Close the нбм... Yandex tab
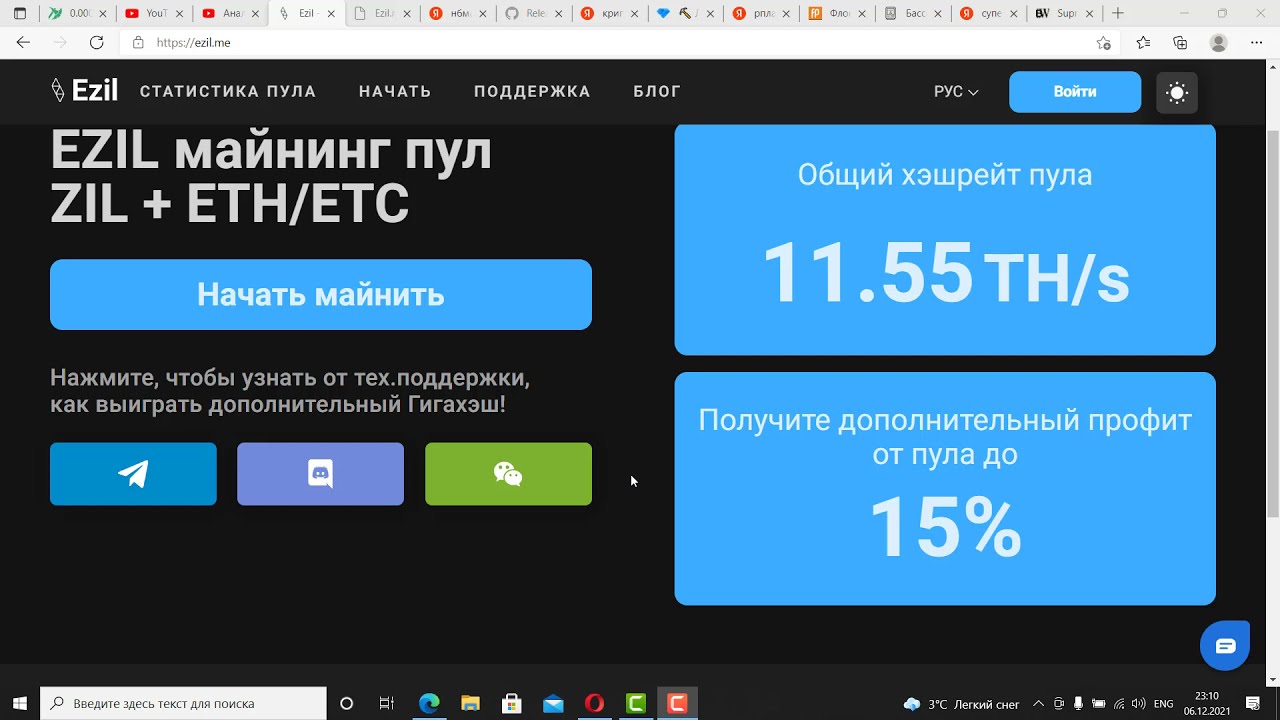 (x=483, y=14)
